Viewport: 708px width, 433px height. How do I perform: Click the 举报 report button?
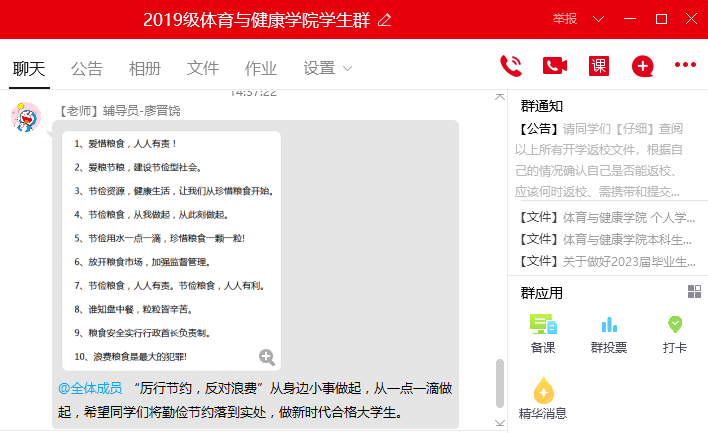coord(565,19)
